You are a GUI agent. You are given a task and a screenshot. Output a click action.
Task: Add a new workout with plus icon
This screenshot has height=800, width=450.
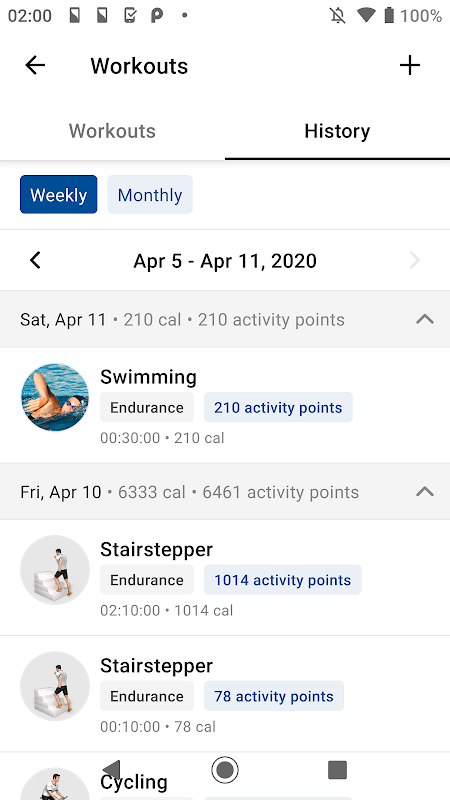410,65
